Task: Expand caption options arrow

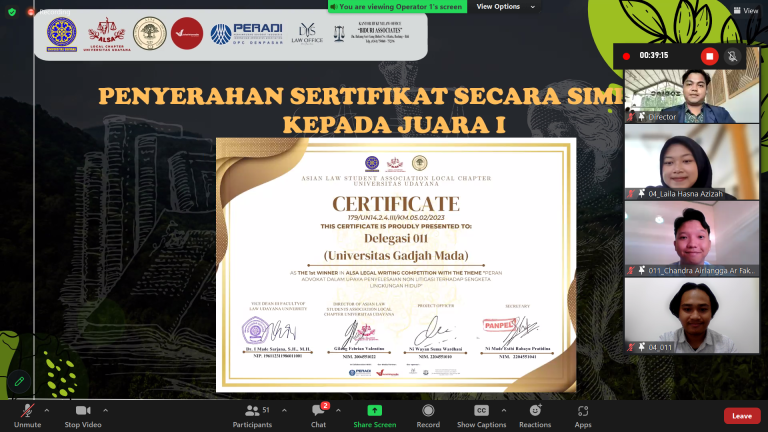Action: 504,410
